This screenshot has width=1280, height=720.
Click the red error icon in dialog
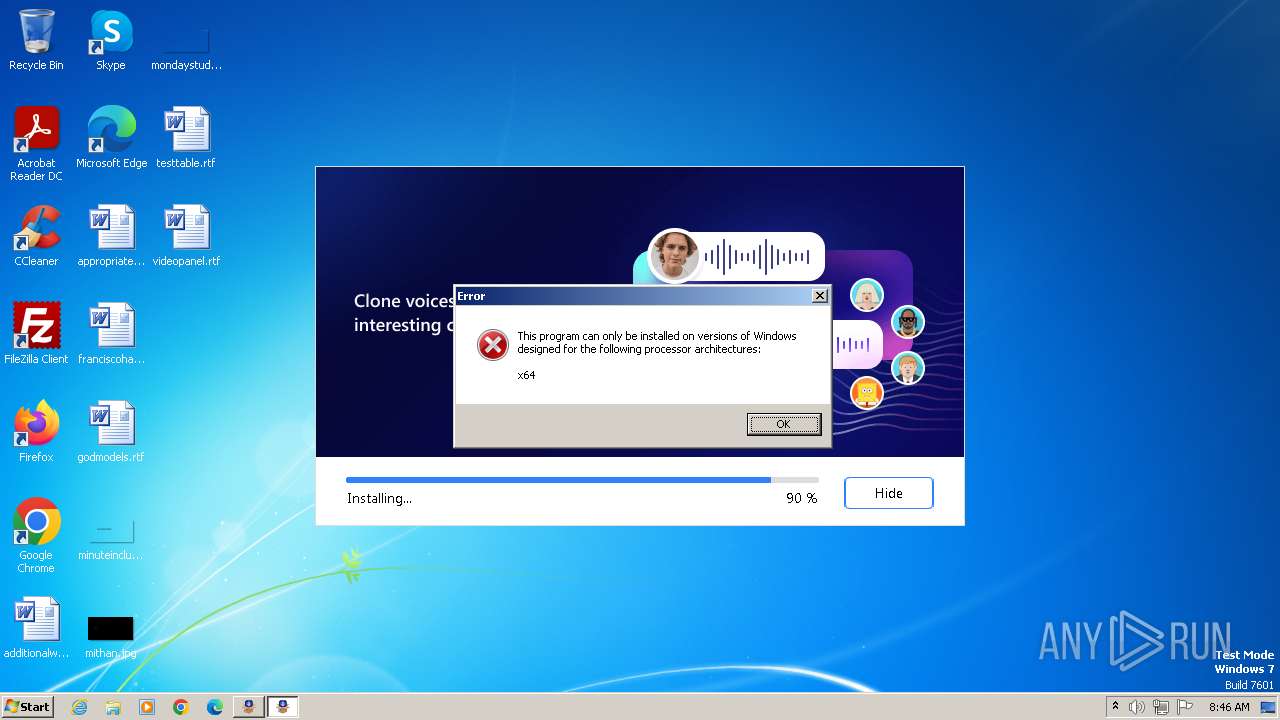(492, 345)
